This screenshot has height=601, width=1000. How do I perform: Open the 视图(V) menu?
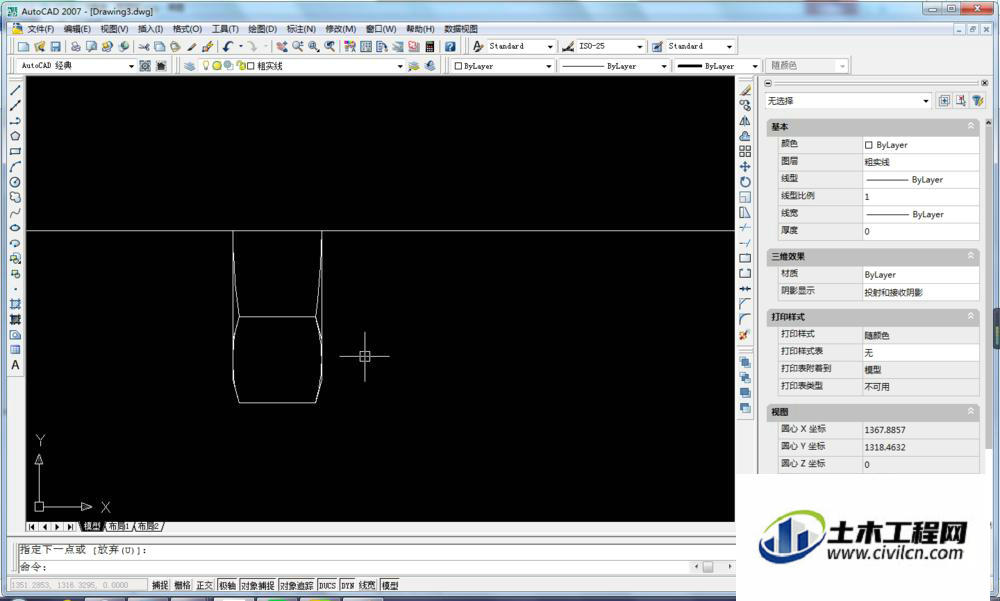click(x=114, y=29)
